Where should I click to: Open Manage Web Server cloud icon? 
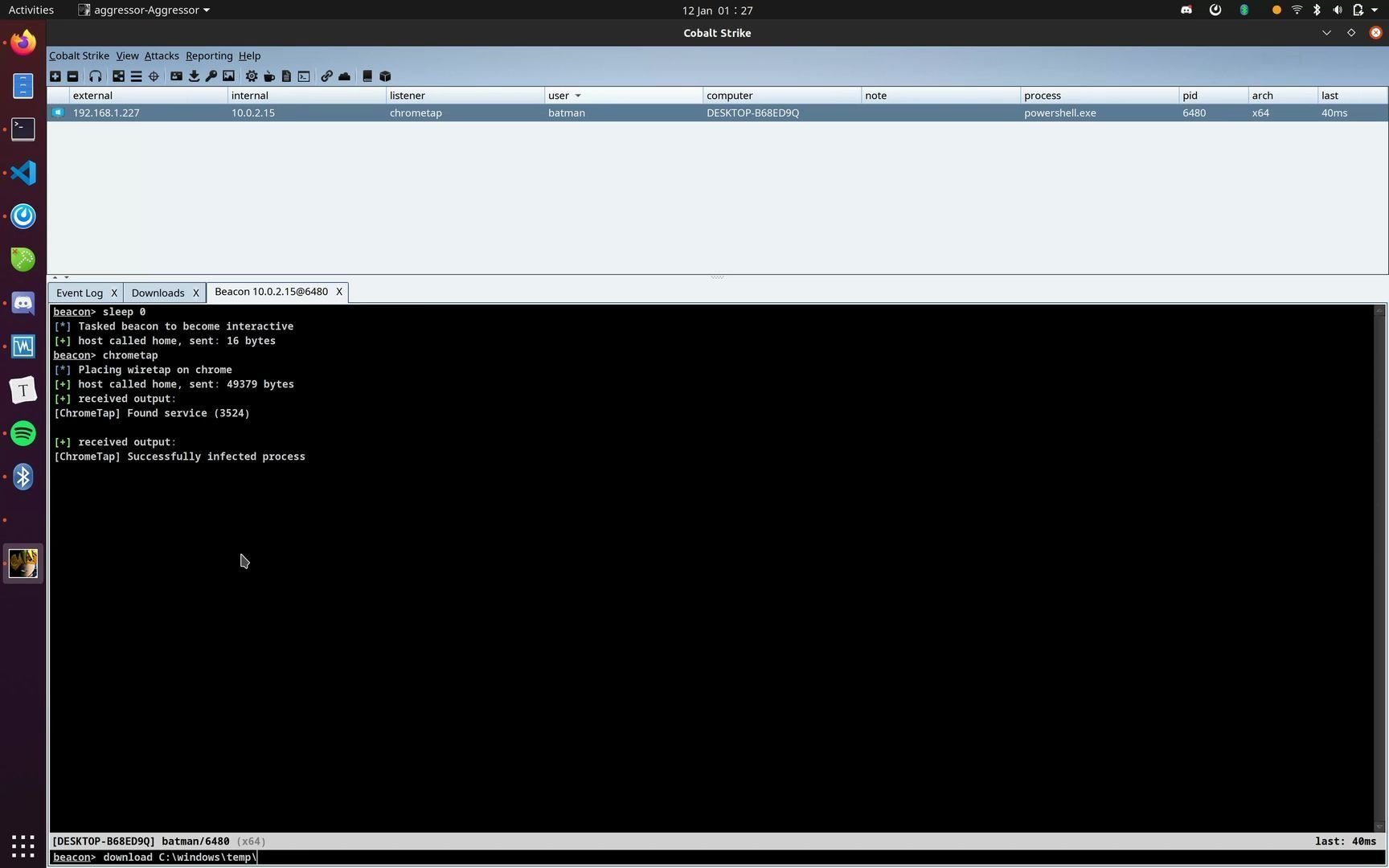pos(344,76)
